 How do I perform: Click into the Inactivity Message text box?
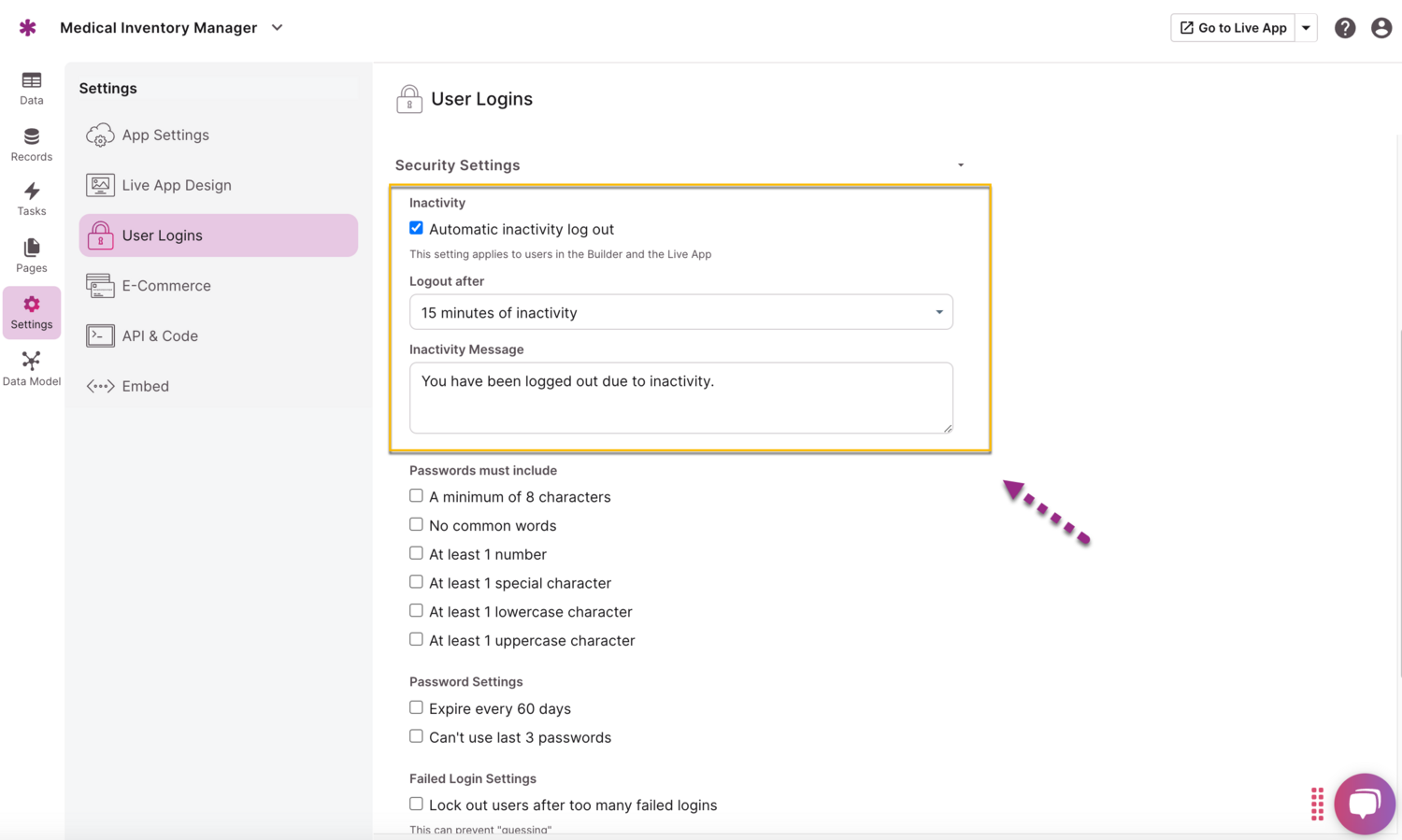click(680, 397)
